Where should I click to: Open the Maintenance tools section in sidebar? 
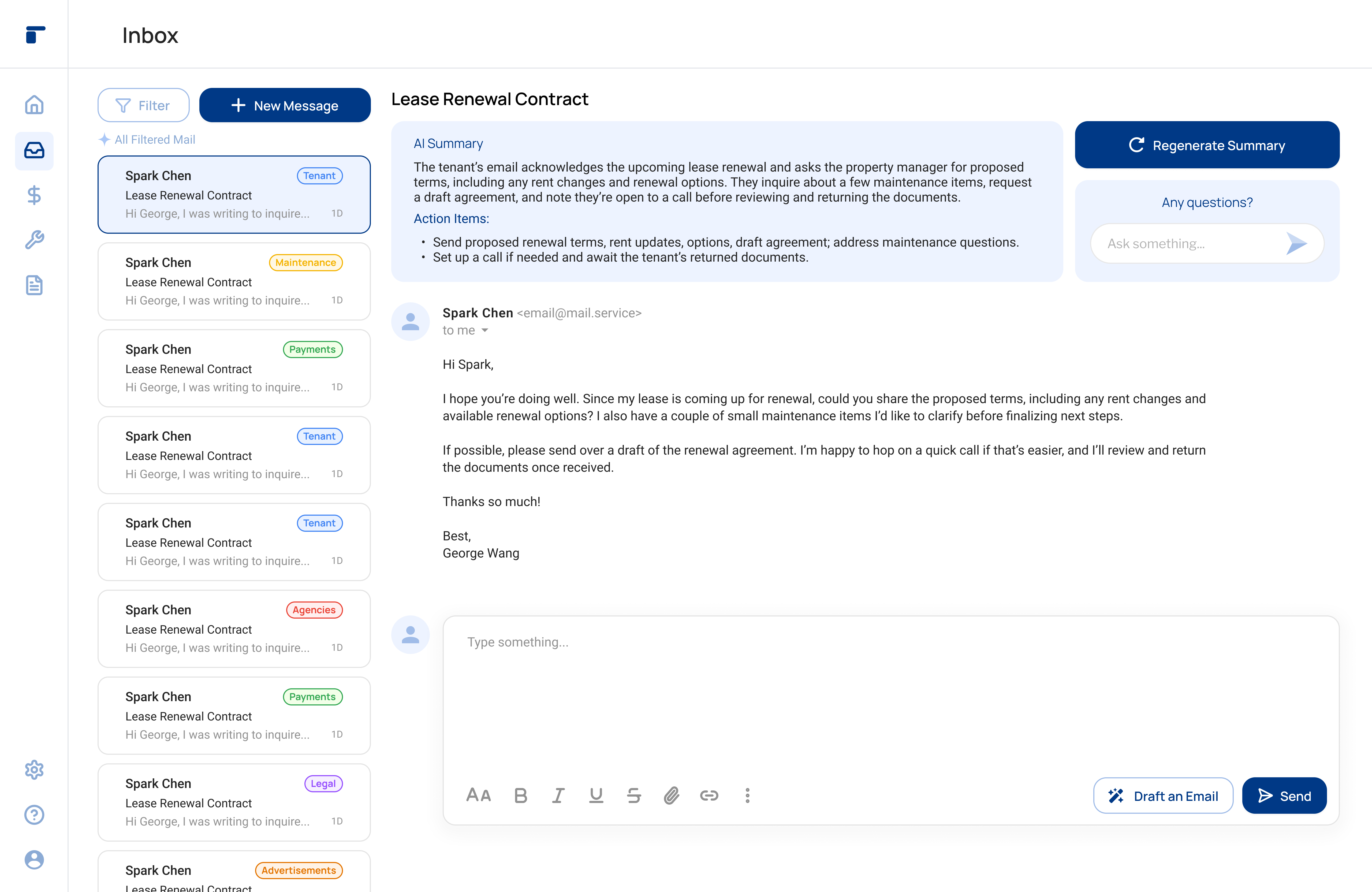click(x=34, y=240)
